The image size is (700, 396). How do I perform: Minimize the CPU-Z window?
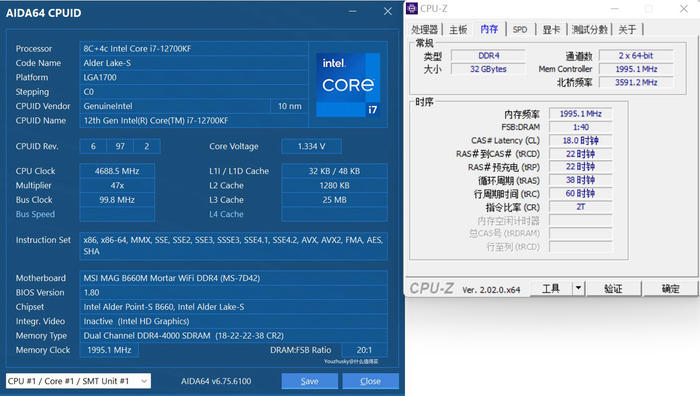tap(615, 8)
